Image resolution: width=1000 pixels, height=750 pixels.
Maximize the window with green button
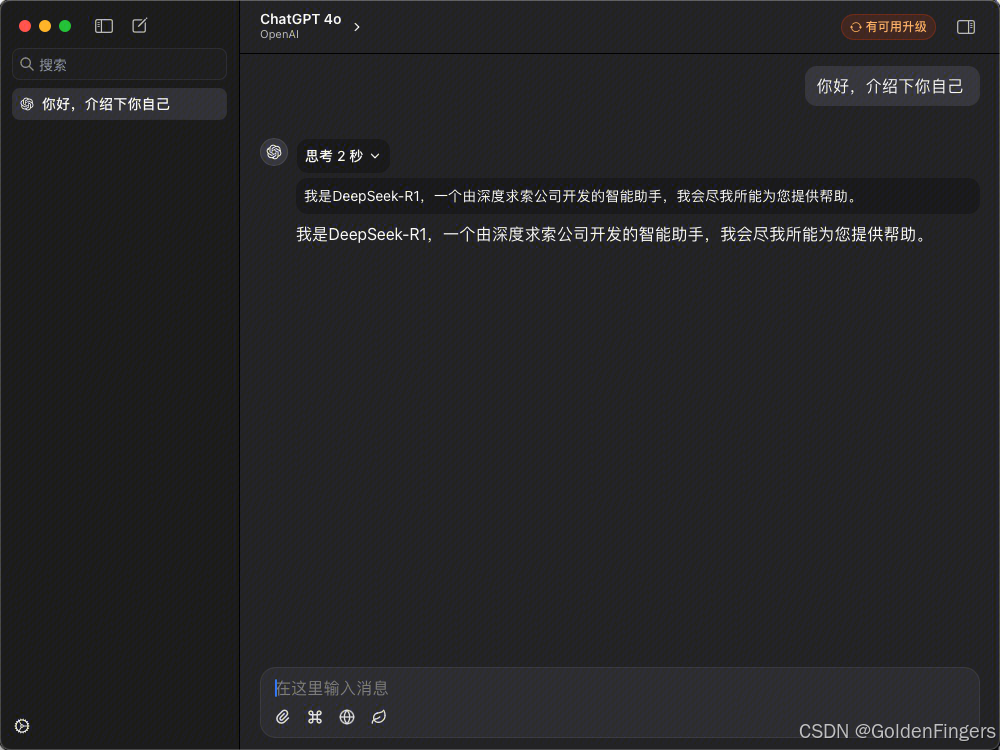[65, 26]
